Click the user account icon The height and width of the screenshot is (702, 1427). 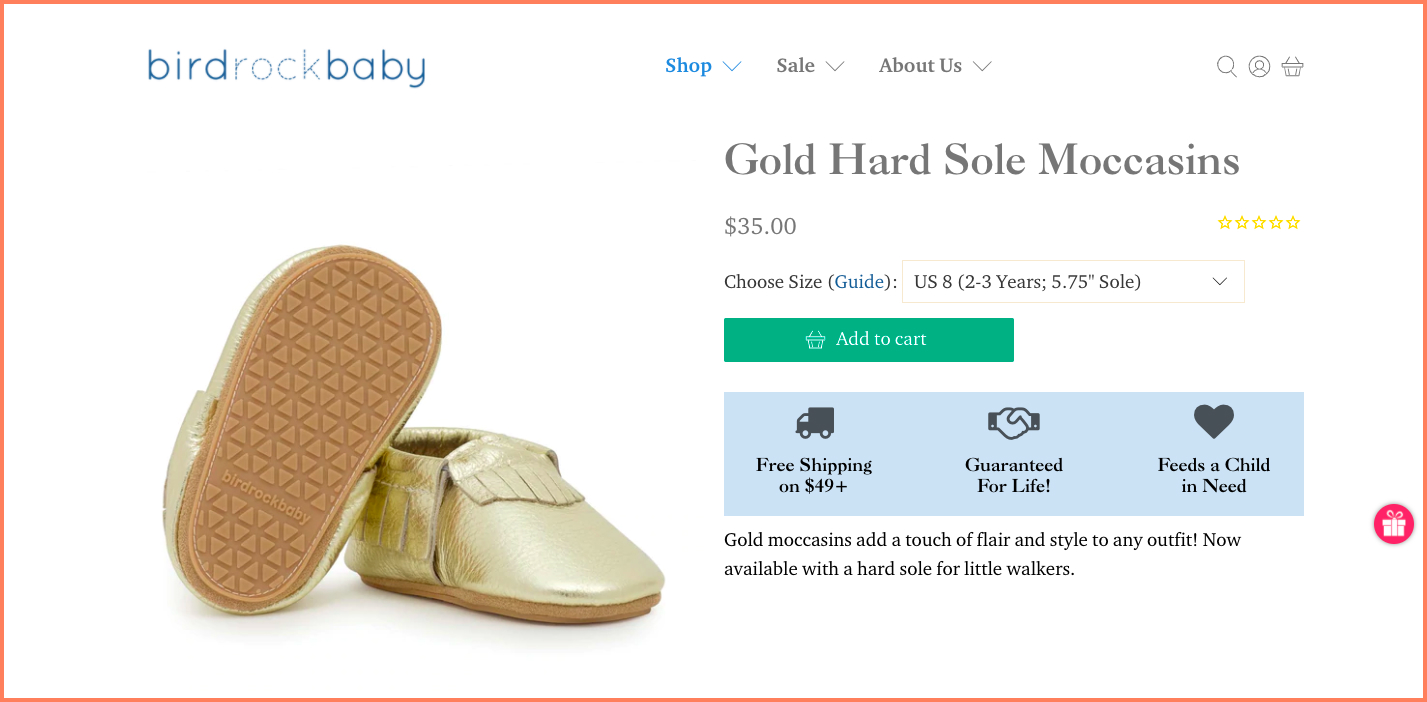1259,67
